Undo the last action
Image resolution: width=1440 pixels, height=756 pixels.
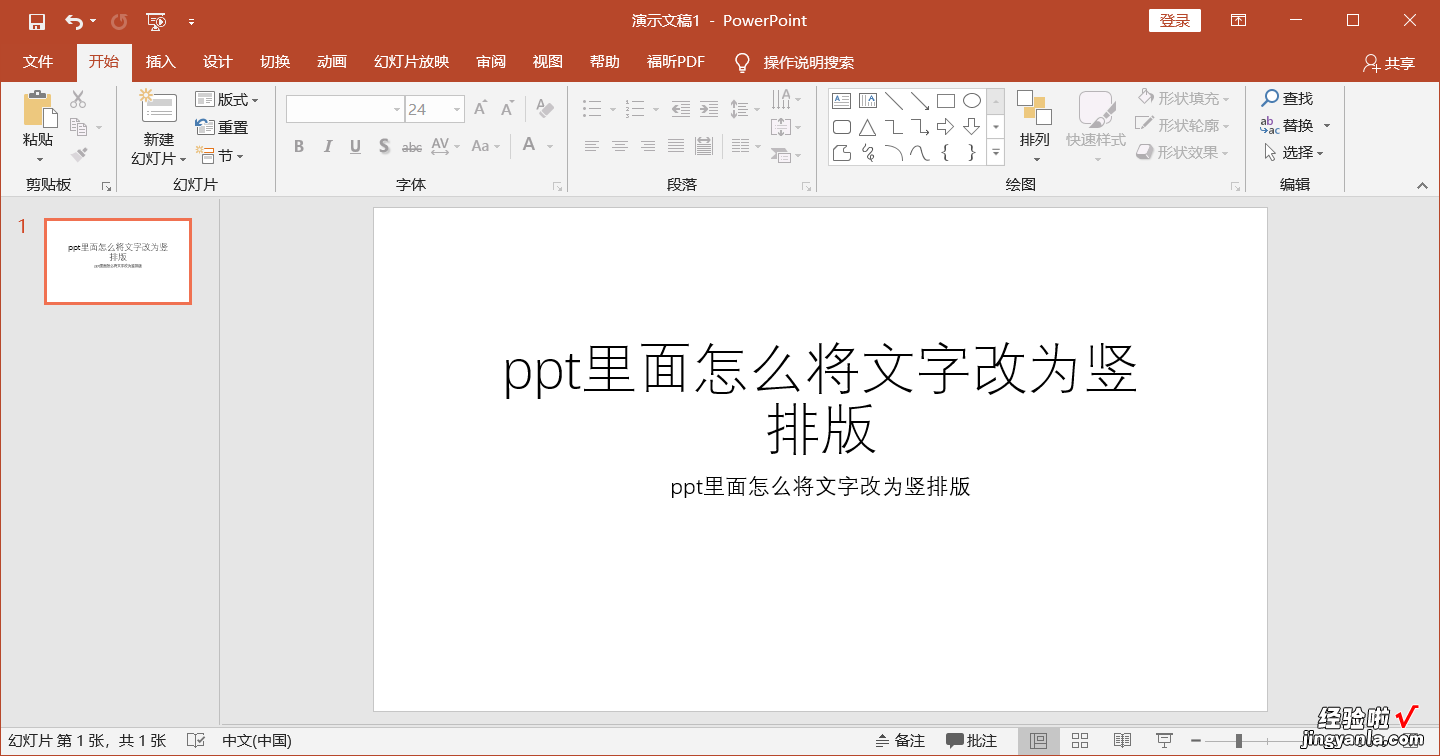[x=74, y=21]
